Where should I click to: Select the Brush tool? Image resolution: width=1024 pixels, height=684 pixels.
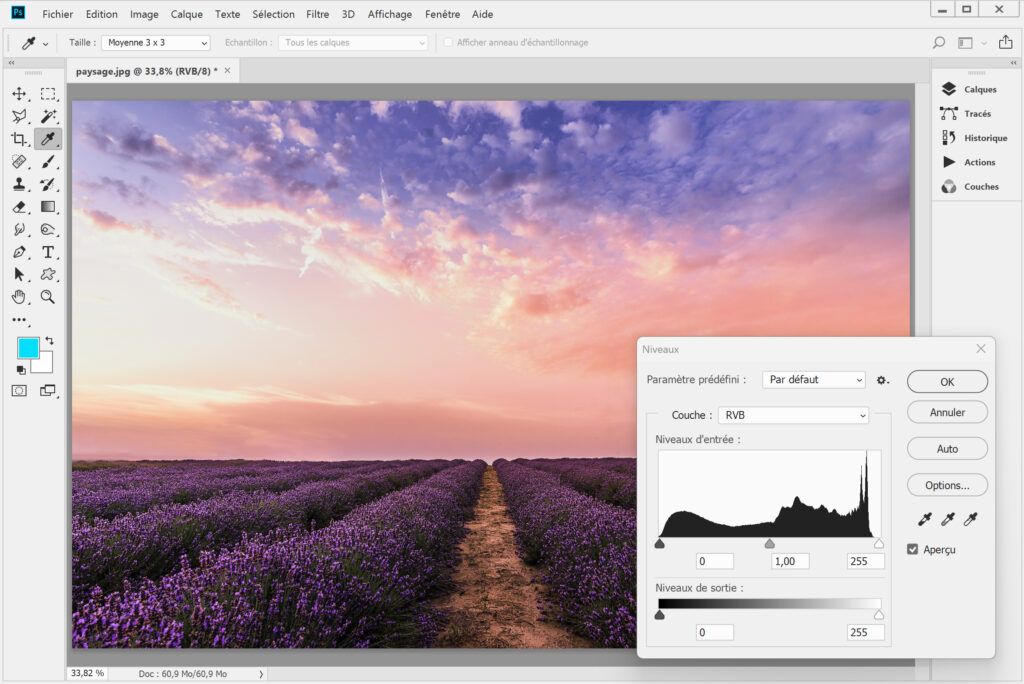(48, 161)
